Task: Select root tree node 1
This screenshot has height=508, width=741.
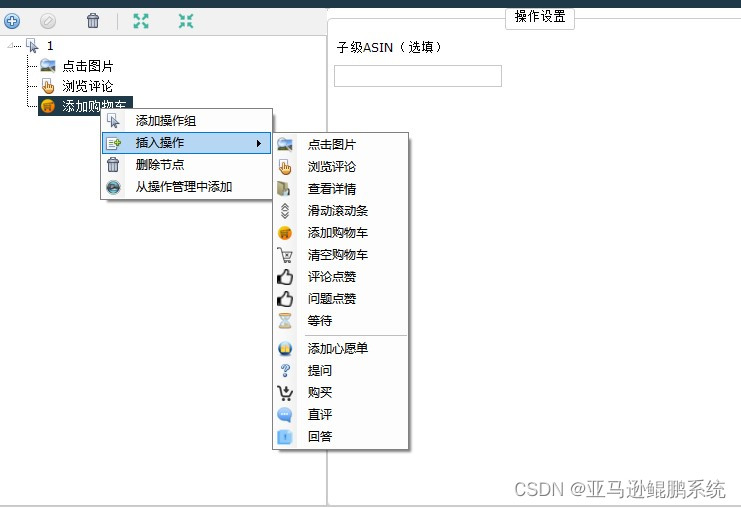Action: point(50,46)
